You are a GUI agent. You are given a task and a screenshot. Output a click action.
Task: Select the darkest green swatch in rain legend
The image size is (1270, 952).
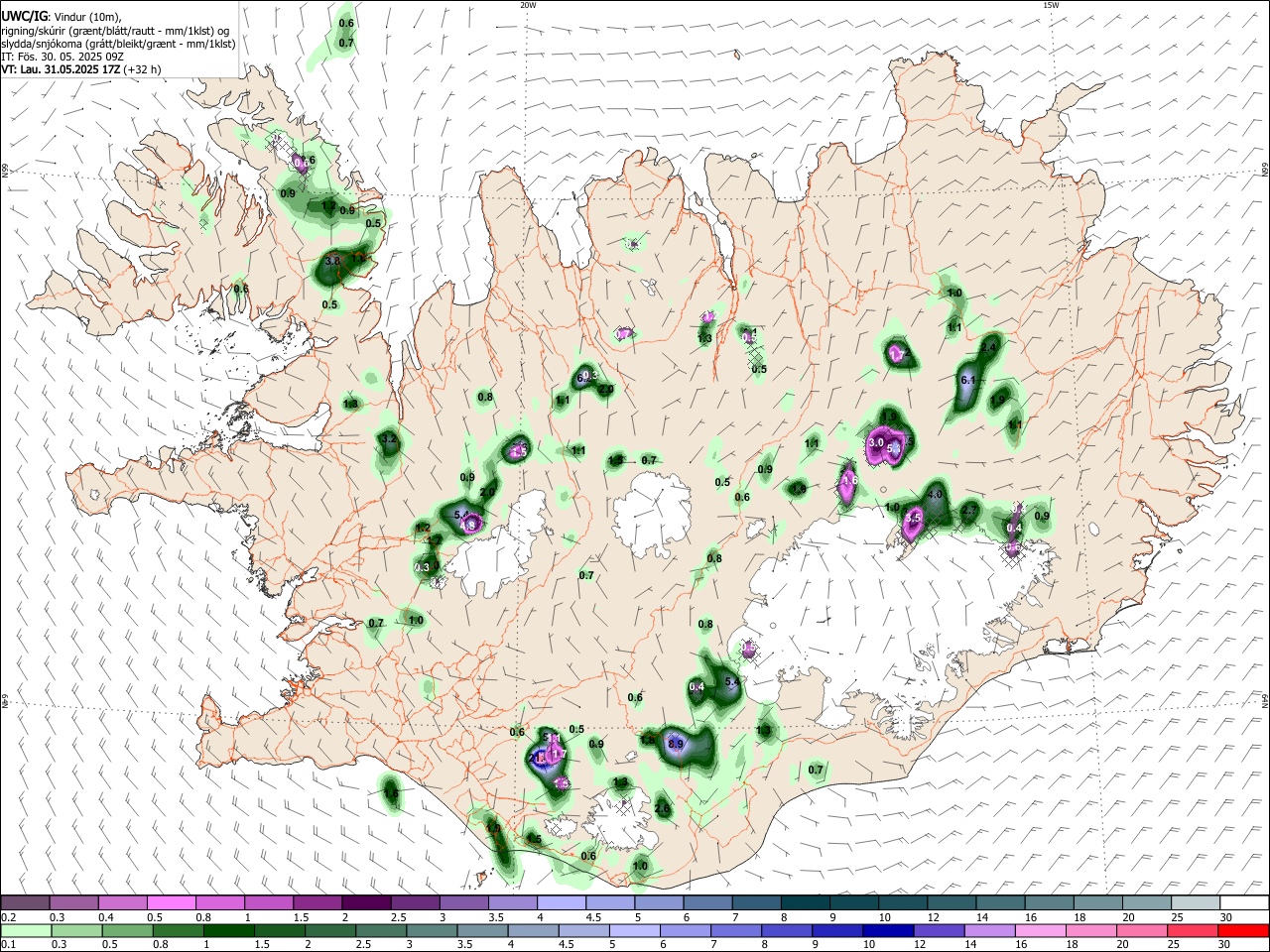pos(228,931)
